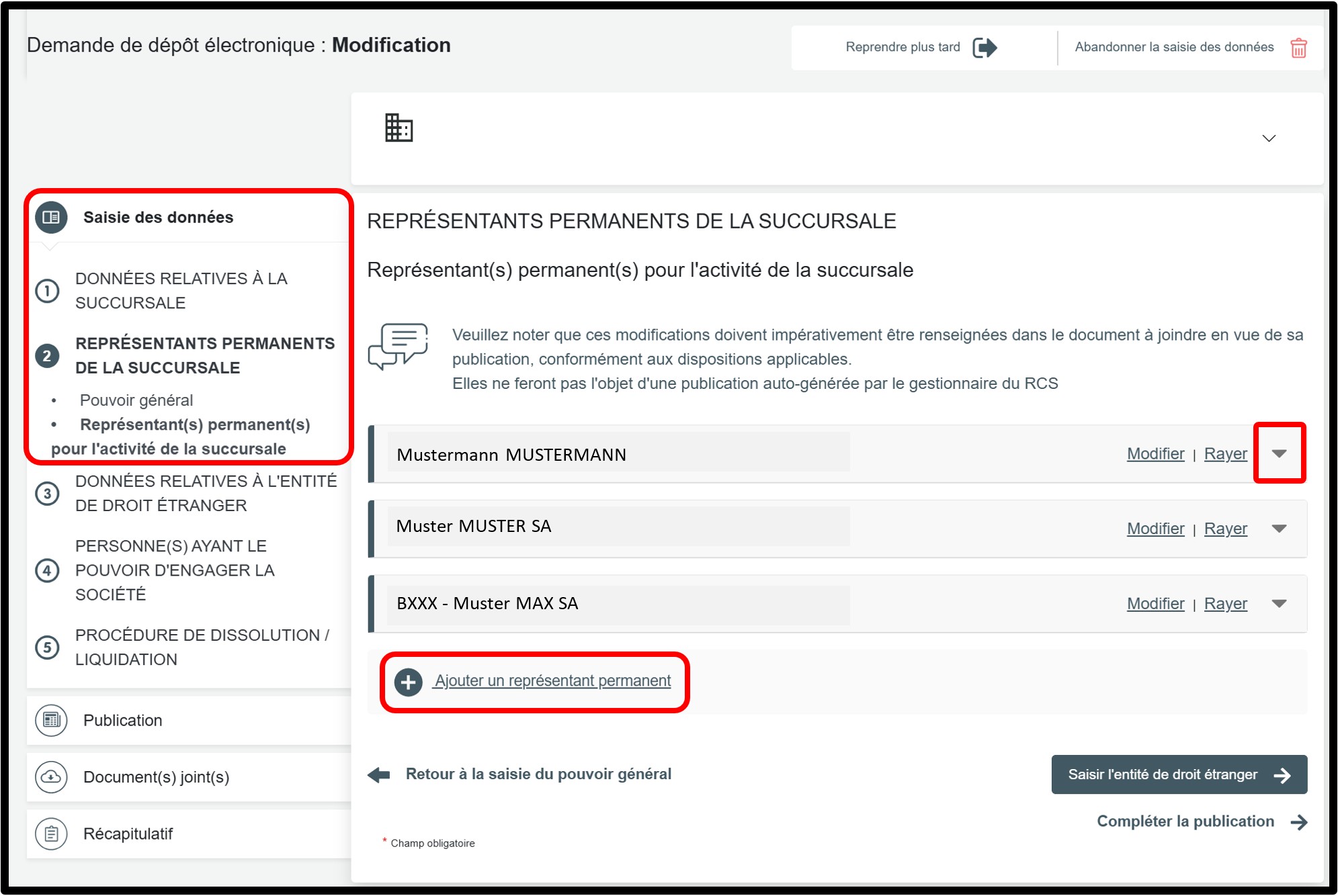Viewport: 1338px width, 896px height.
Task: Go to step 3 'Données relatives à l'entité de droit étranger'
Action: point(205,494)
